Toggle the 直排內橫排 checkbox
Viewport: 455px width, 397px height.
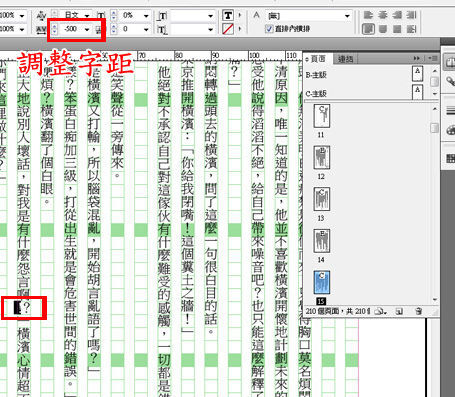coord(269,29)
